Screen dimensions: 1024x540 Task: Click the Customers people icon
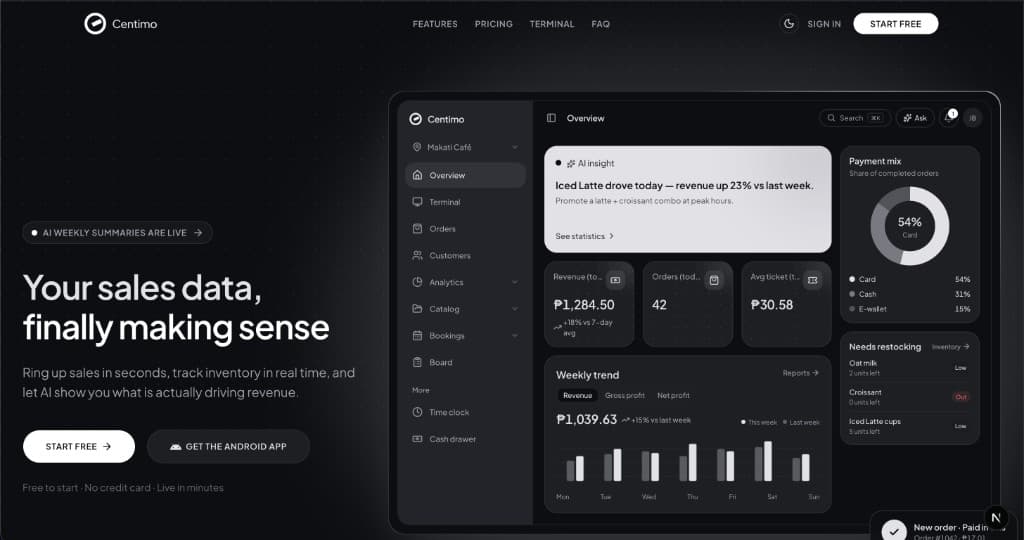point(417,255)
